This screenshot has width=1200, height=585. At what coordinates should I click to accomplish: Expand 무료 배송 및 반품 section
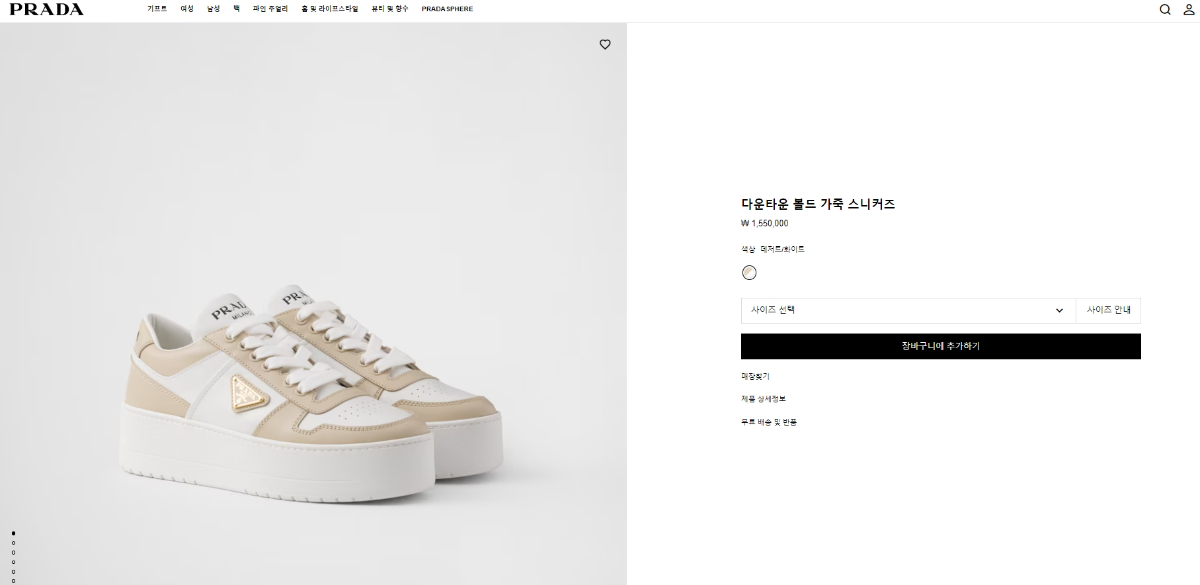[x=769, y=422]
